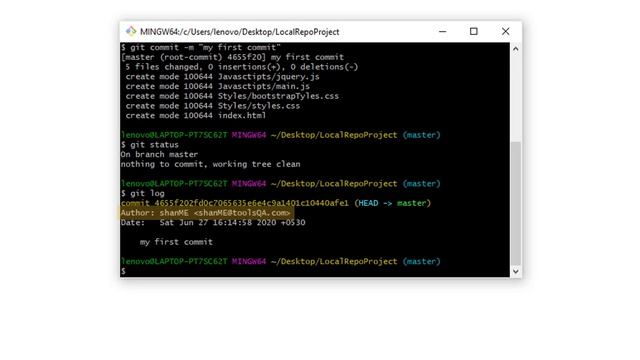Click 'nothing to commit, working tree clean'

coord(211,164)
